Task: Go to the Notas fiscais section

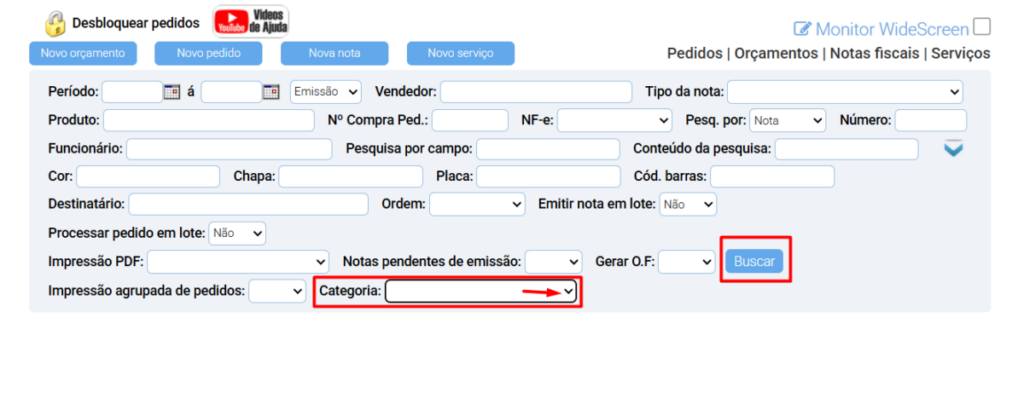Action: tap(874, 53)
